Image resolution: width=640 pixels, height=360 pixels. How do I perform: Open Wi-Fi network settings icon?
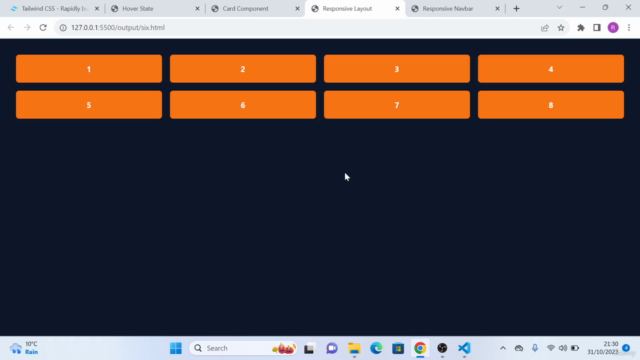point(551,348)
